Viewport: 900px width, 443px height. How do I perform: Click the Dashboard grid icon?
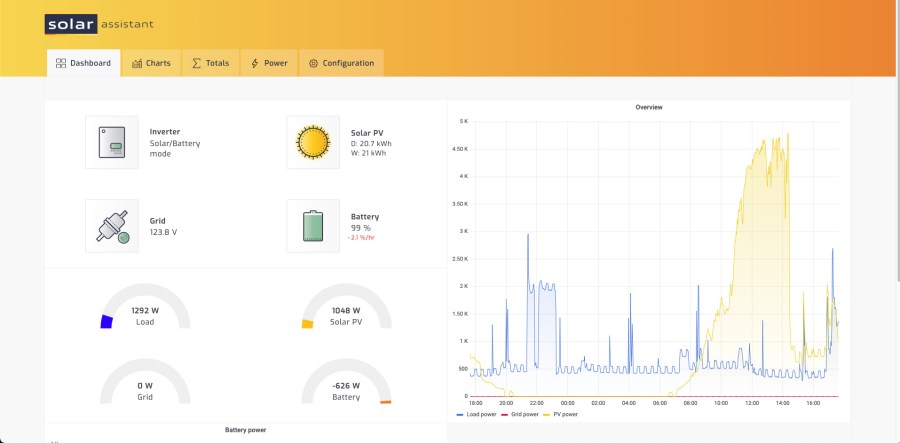(x=61, y=63)
